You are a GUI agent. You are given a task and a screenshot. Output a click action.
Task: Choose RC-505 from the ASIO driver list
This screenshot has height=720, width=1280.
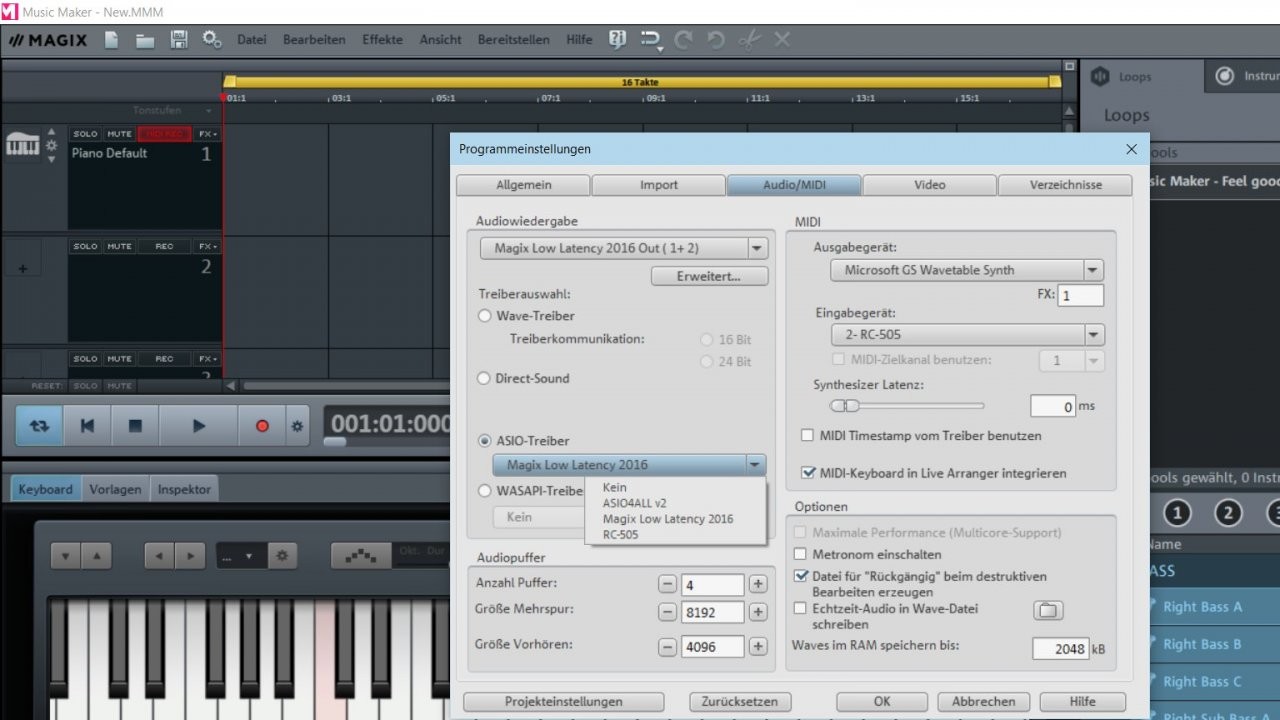tap(620, 535)
